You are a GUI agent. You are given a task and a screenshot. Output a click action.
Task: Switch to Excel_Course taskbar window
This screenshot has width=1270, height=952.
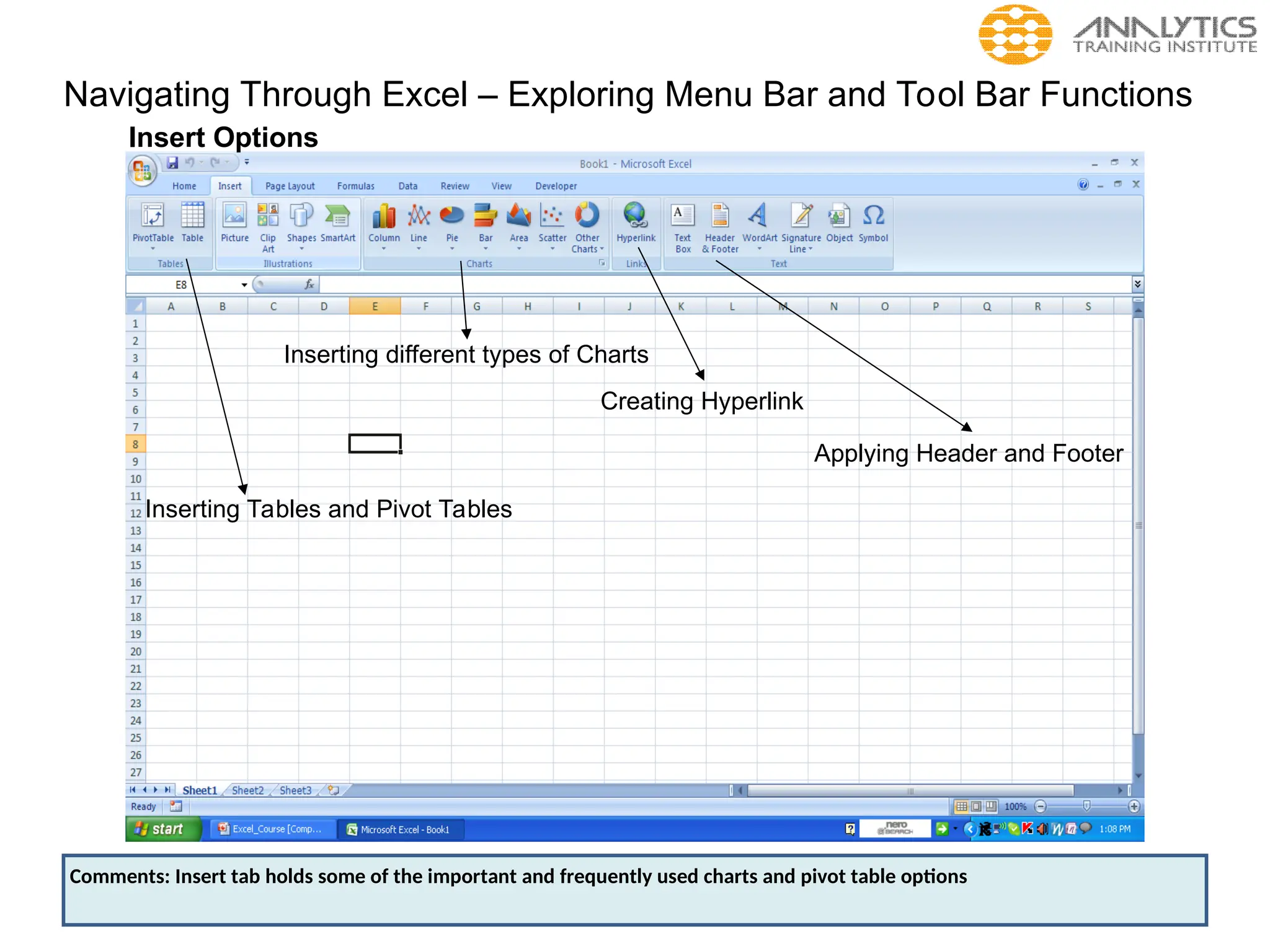click(x=272, y=829)
